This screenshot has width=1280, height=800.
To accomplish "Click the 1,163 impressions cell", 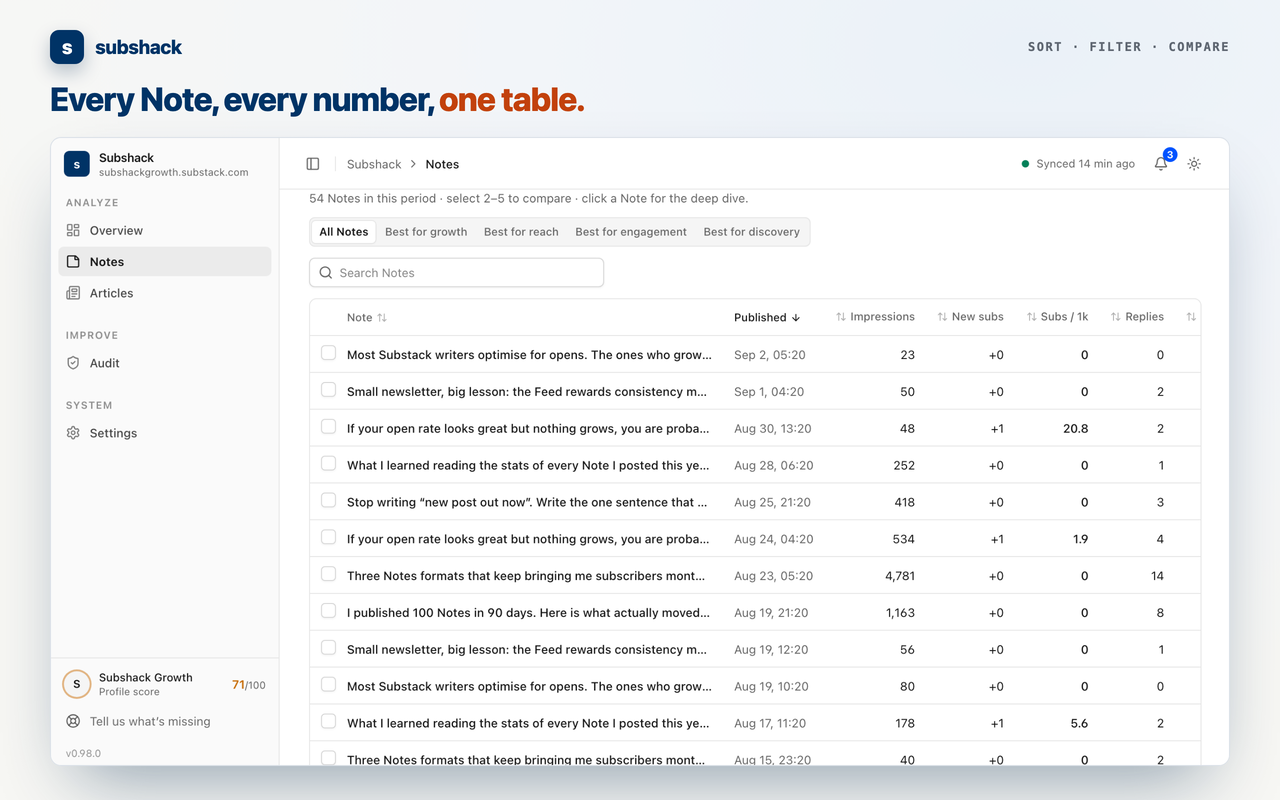I will pos(900,613).
